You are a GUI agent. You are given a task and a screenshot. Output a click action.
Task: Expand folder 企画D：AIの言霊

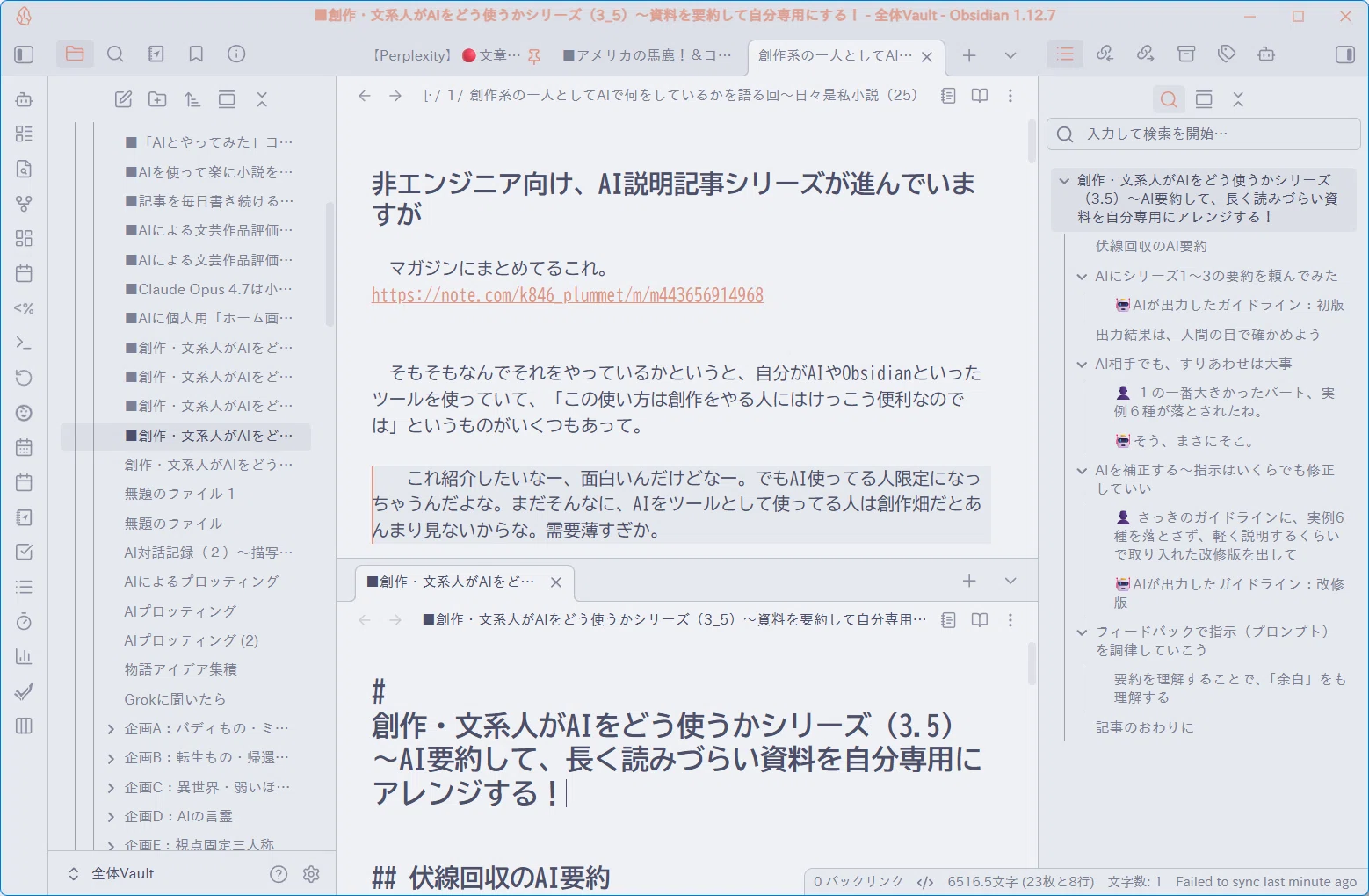(111, 817)
